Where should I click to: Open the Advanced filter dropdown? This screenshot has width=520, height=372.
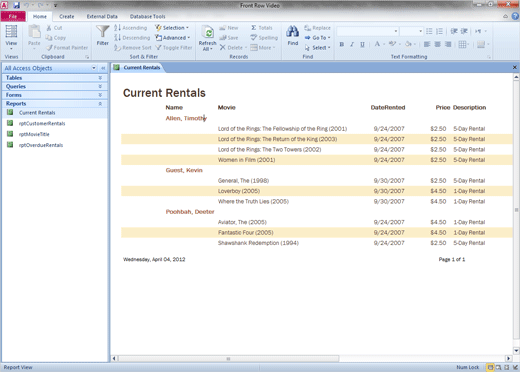[172, 38]
